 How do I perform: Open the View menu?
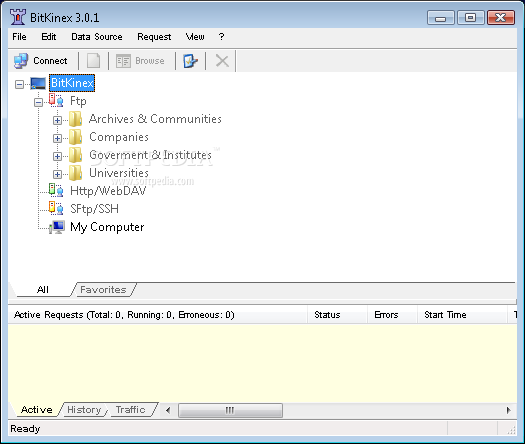(x=195, y=37)
